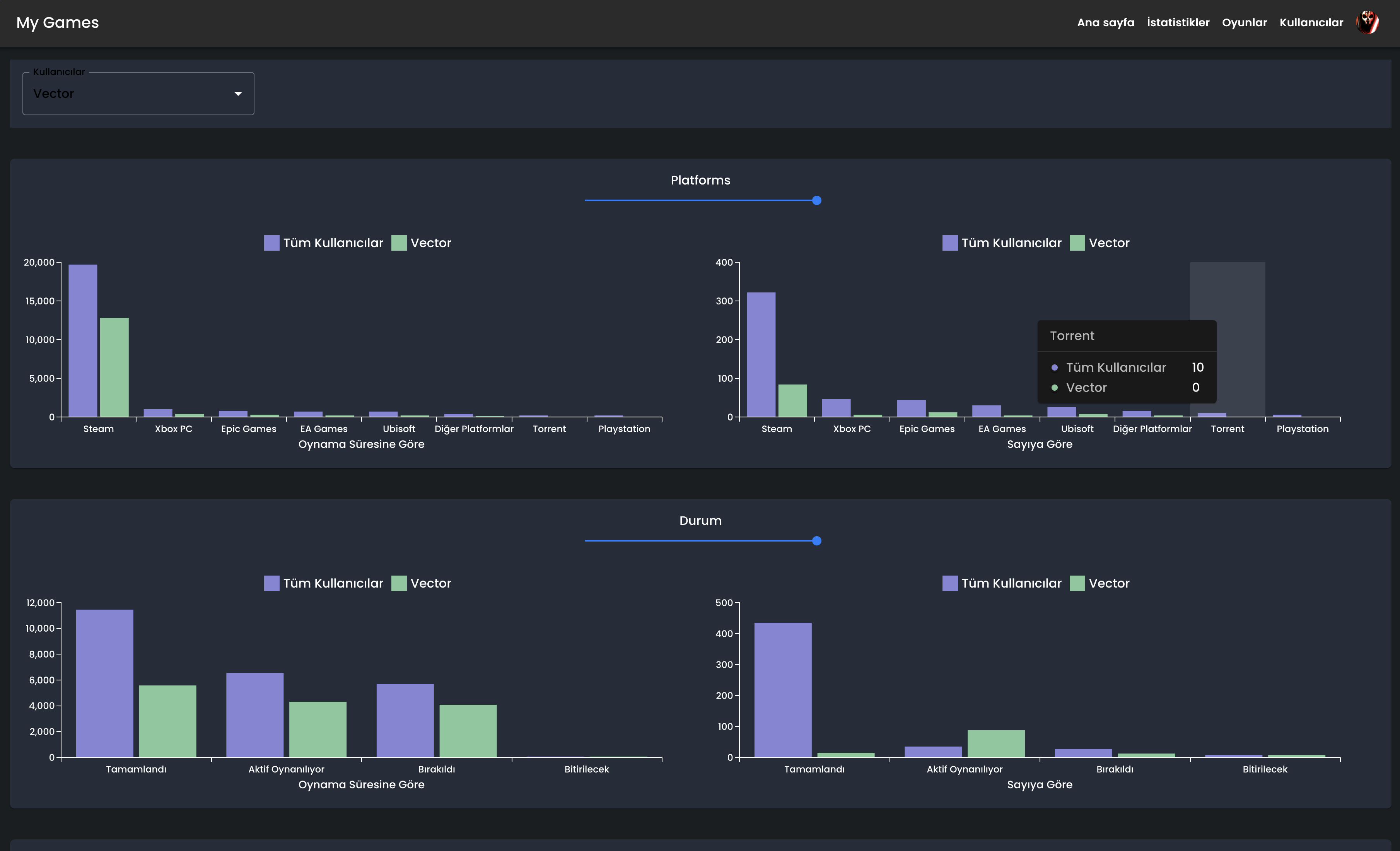This screenshot has width=1400, height=851.
Task: Click 'Diğer Platformlar' label in playtime chart
Action: (474, 429)
